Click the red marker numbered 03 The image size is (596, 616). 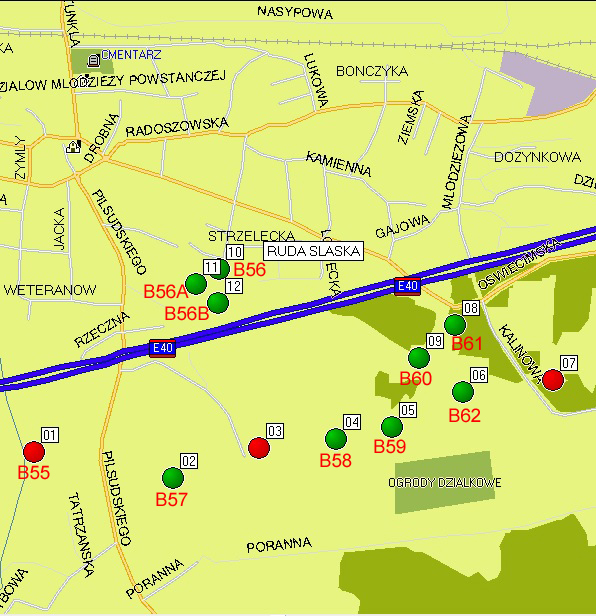(259, 448)
